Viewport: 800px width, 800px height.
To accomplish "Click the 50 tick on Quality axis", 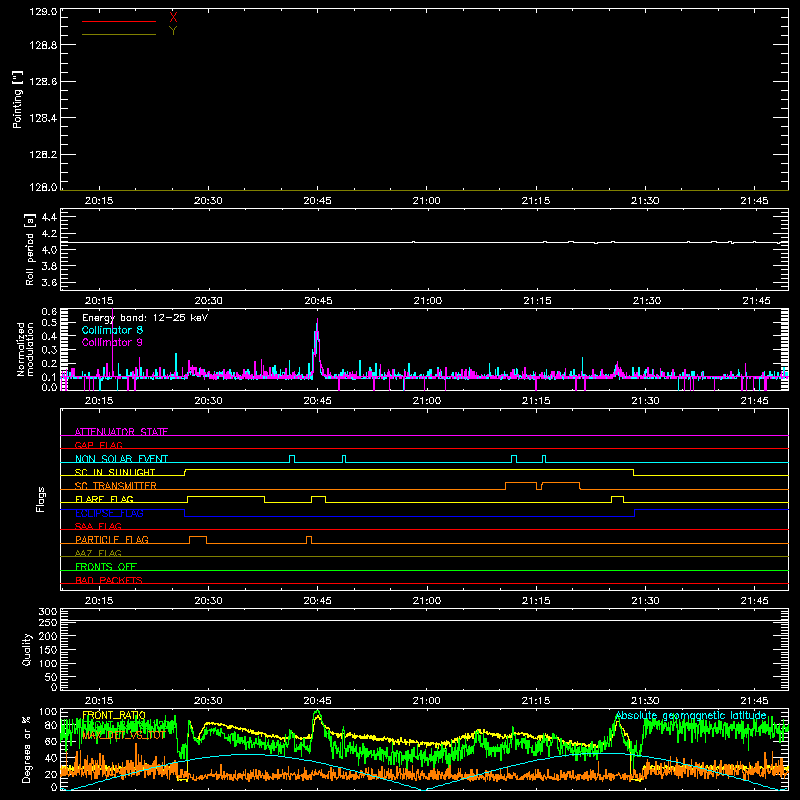I will 51,677.
